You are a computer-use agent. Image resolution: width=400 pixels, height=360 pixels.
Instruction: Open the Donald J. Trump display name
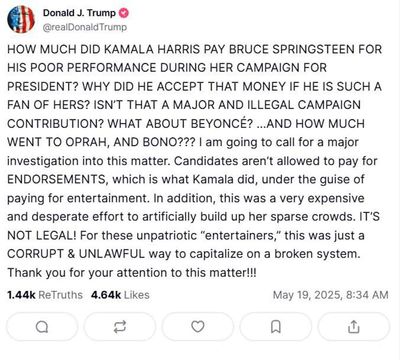[x=79, y=13]
